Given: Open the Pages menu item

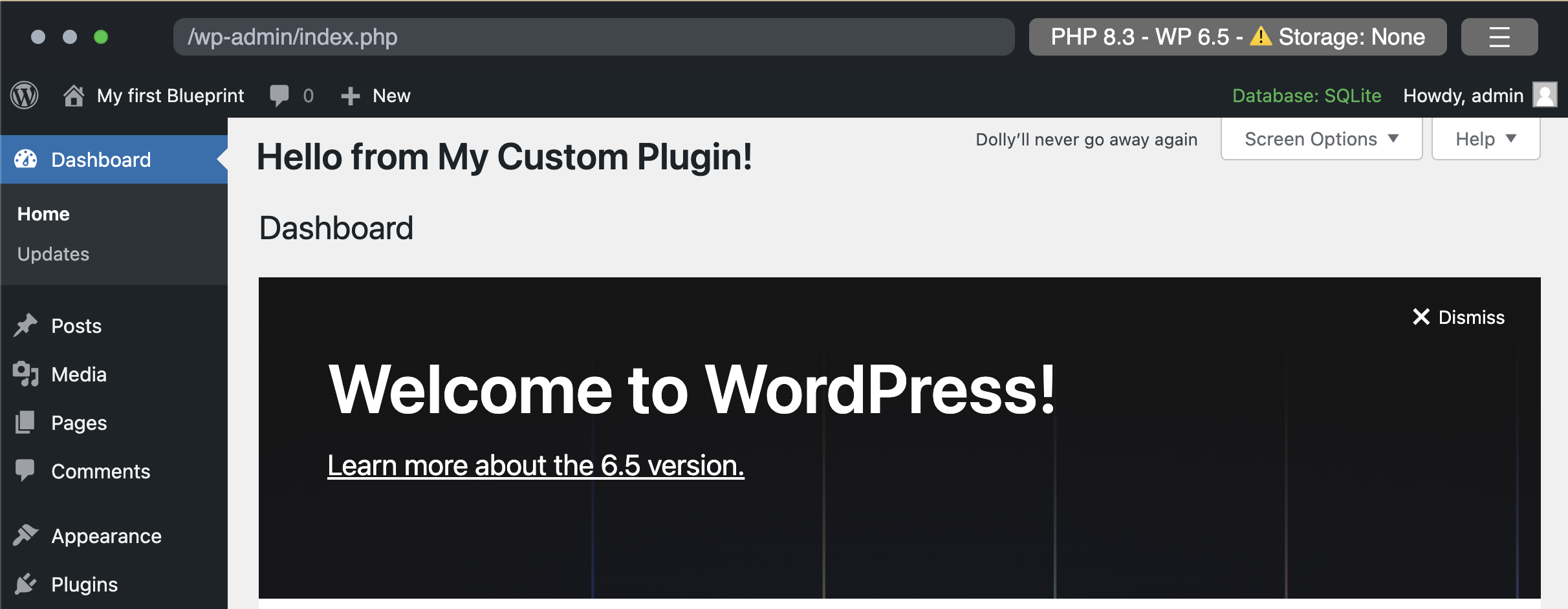Looking at the screenshot, I should click(x=79, y=423).
